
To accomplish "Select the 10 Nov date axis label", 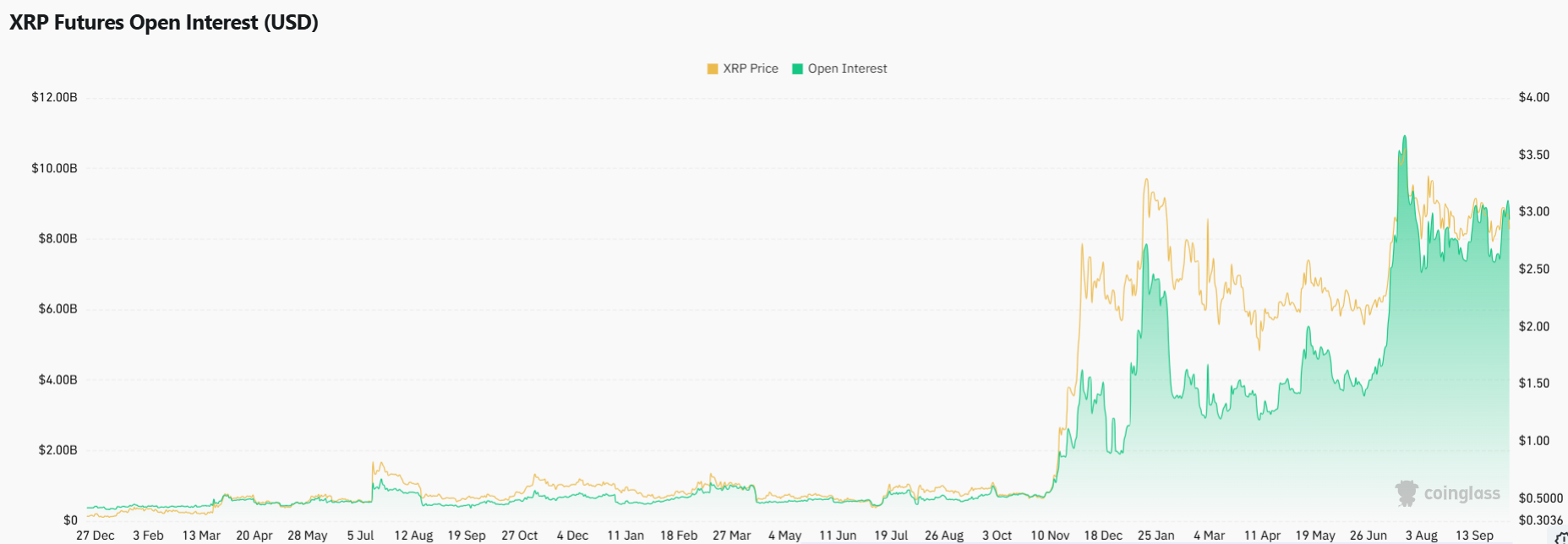I will click(x=1050, y=536).
